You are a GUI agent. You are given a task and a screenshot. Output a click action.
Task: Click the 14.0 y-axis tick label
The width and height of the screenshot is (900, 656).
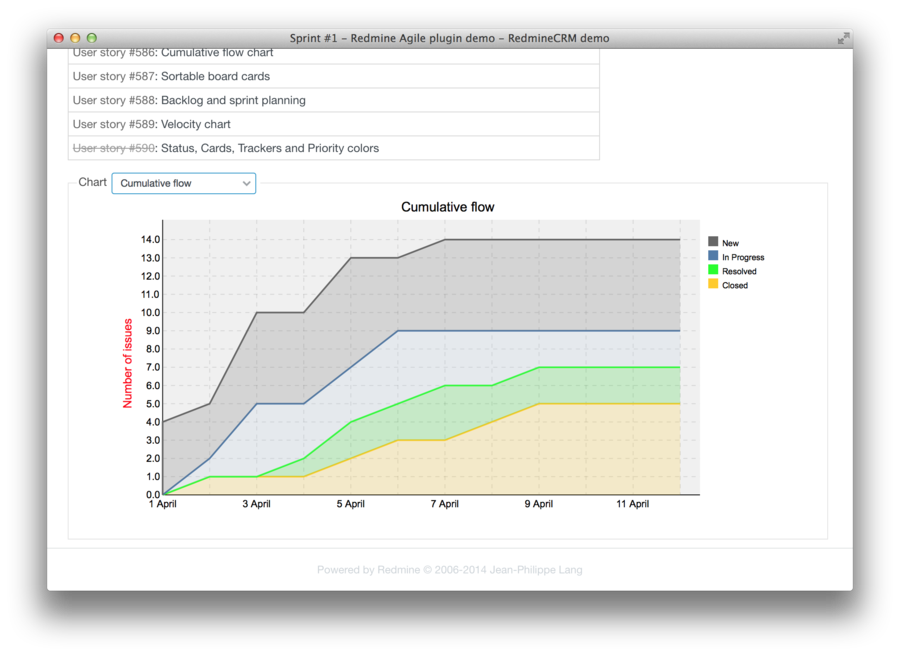click(151, 240)
